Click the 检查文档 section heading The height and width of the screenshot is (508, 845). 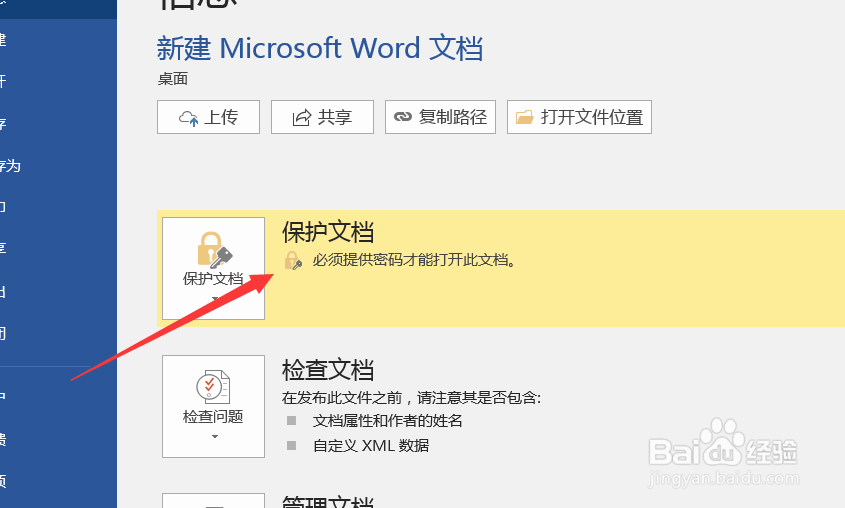(328, 370)
